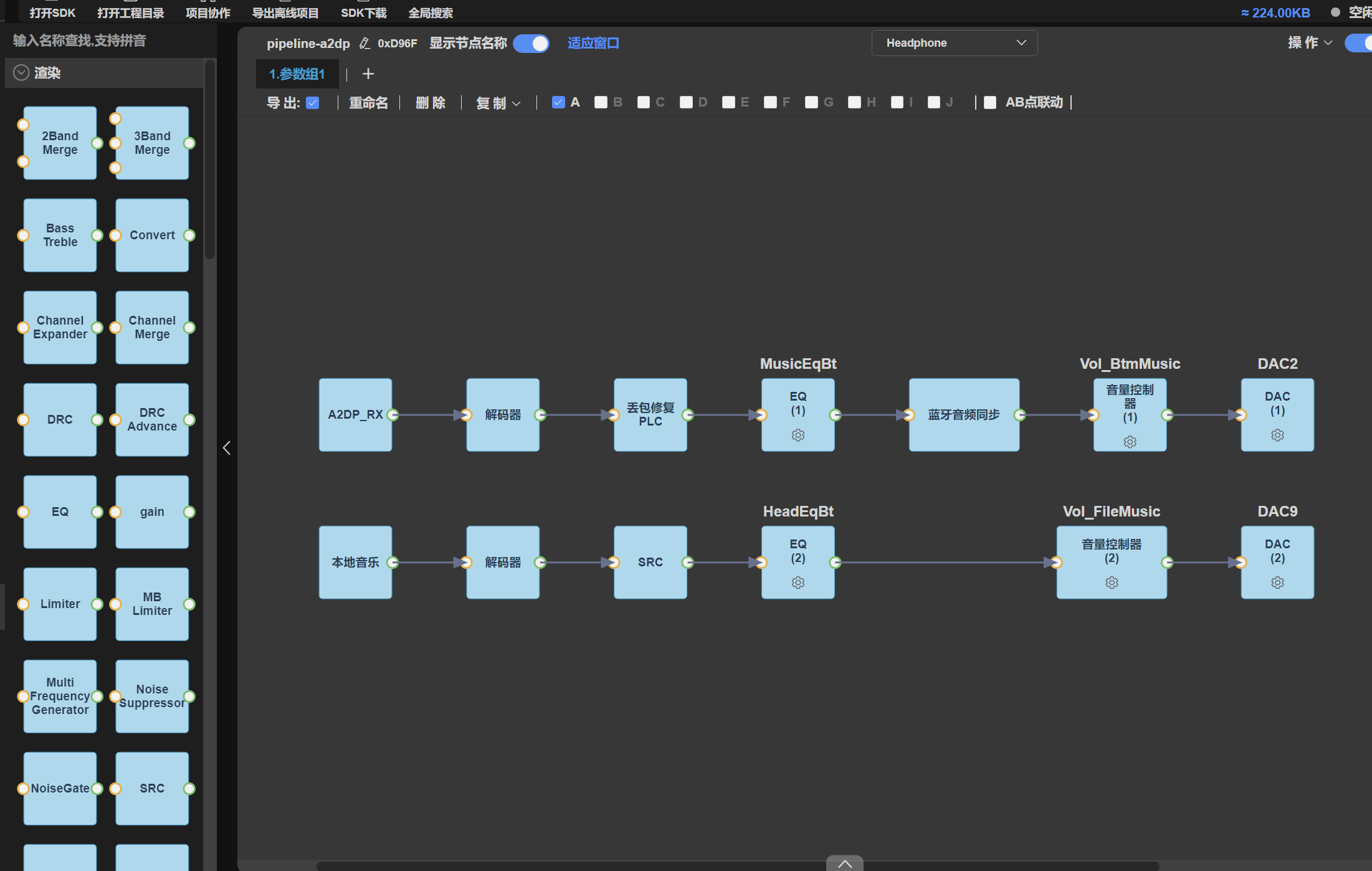Open settings gear on EQ (2) node
Screen dimensions: 1372x871
pyautogui.click(x=798, y=583)
